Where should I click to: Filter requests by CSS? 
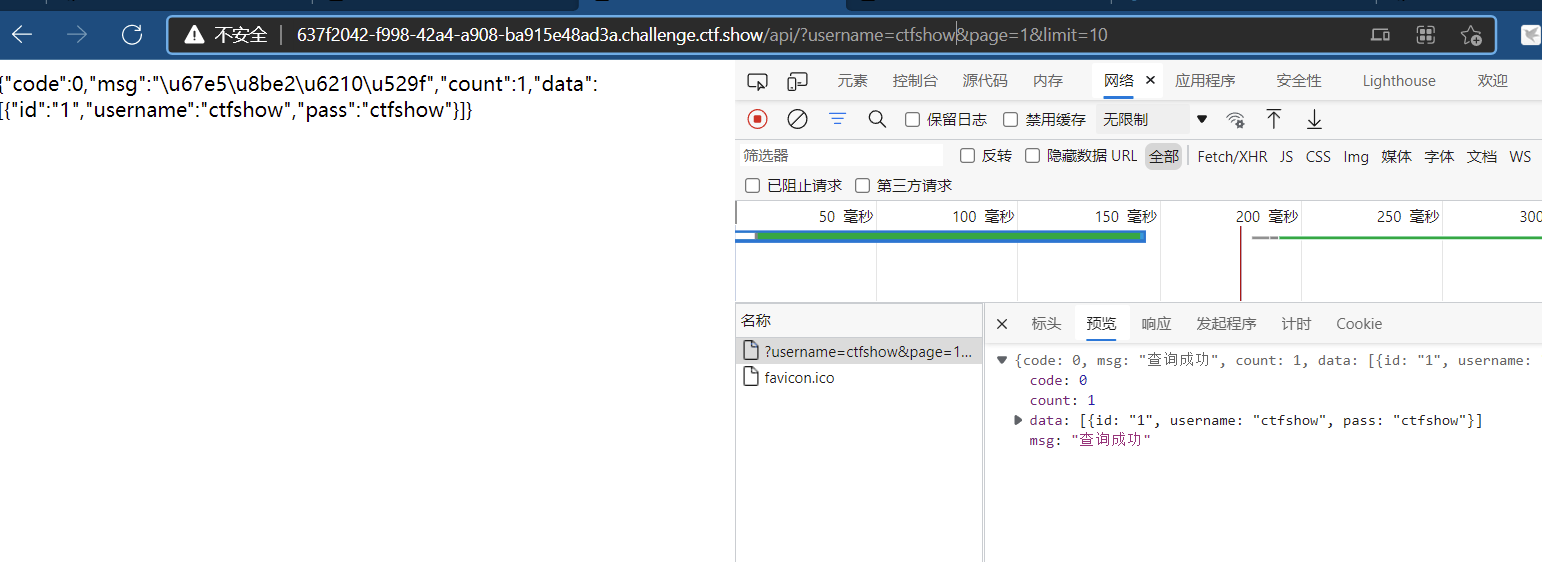(1318, 156)
